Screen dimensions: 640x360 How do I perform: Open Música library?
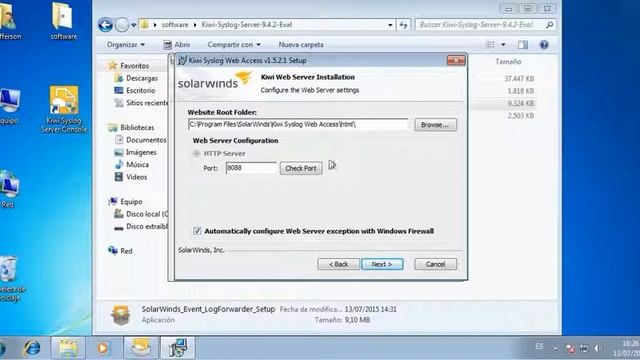click(x=137, y=164)
